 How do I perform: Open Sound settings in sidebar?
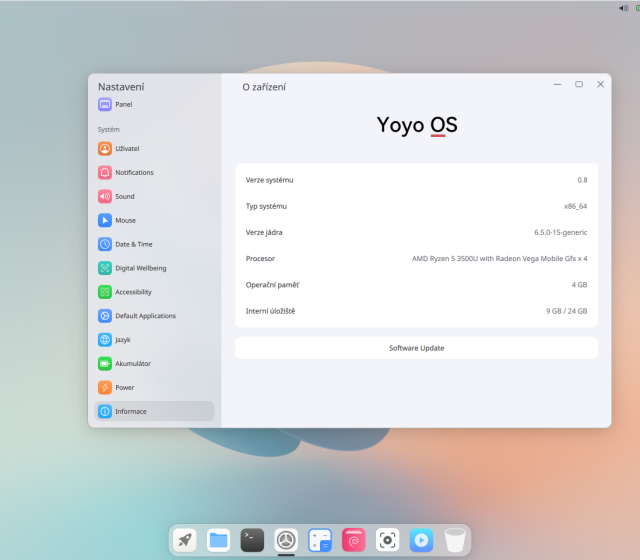[x=124, y=196]
